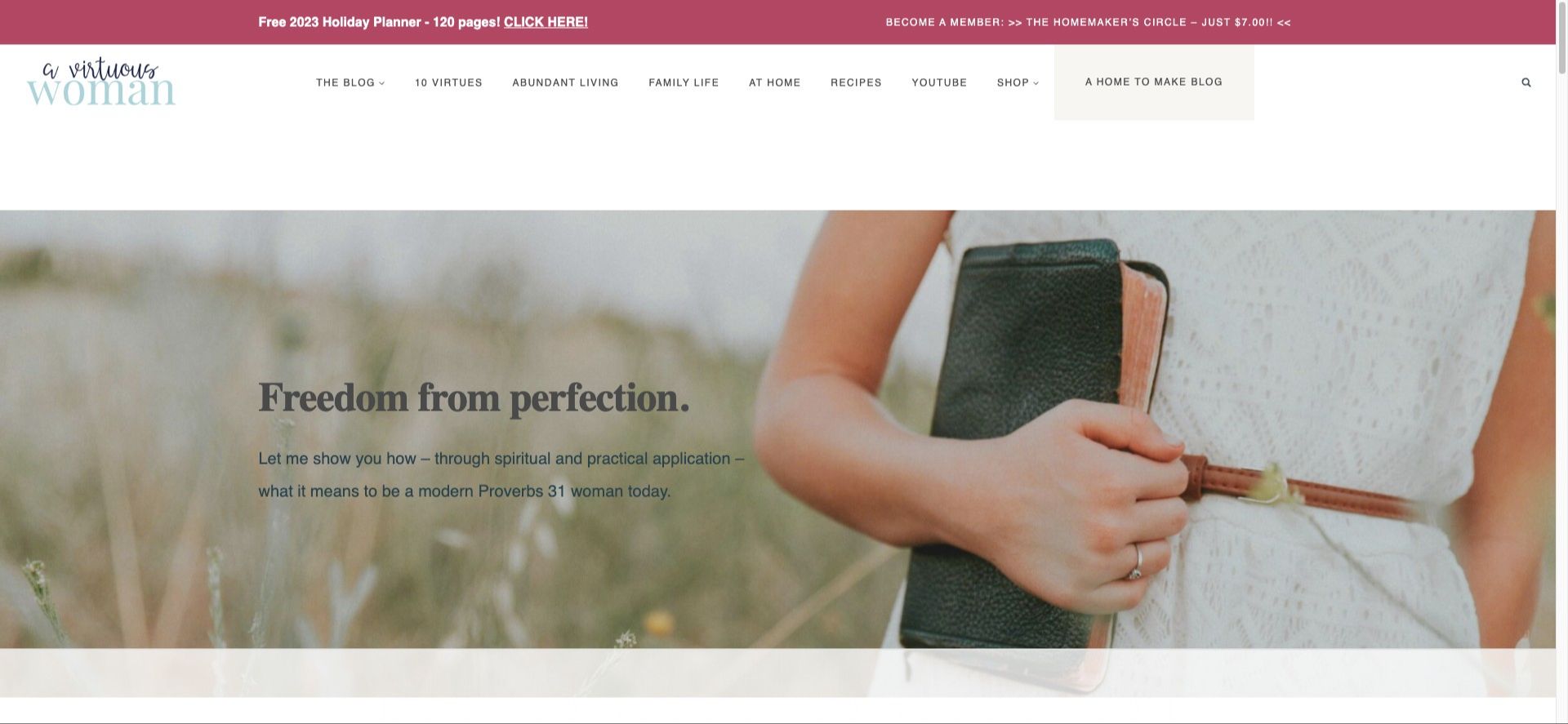The height and width of the screenshot is (724, 1568).
Task: Select Family Life in navigation
Action: [684, 82]
